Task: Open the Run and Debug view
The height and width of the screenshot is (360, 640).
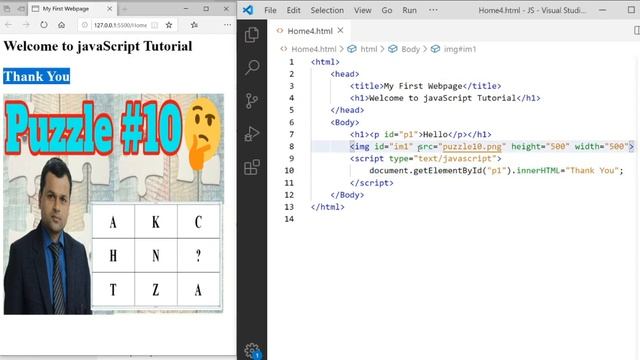Action: pyautogui.click(x=252, y=134)
